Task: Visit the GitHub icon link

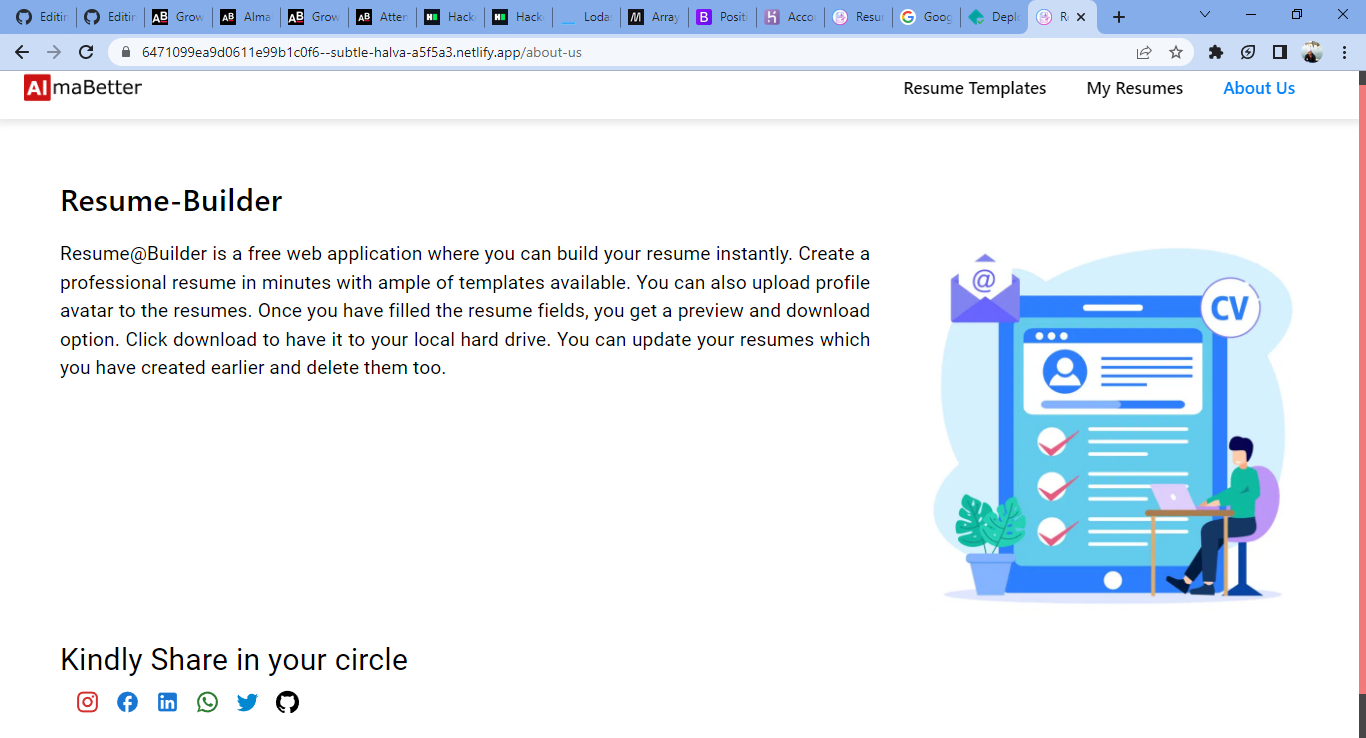Action: (x=287, y=702)
